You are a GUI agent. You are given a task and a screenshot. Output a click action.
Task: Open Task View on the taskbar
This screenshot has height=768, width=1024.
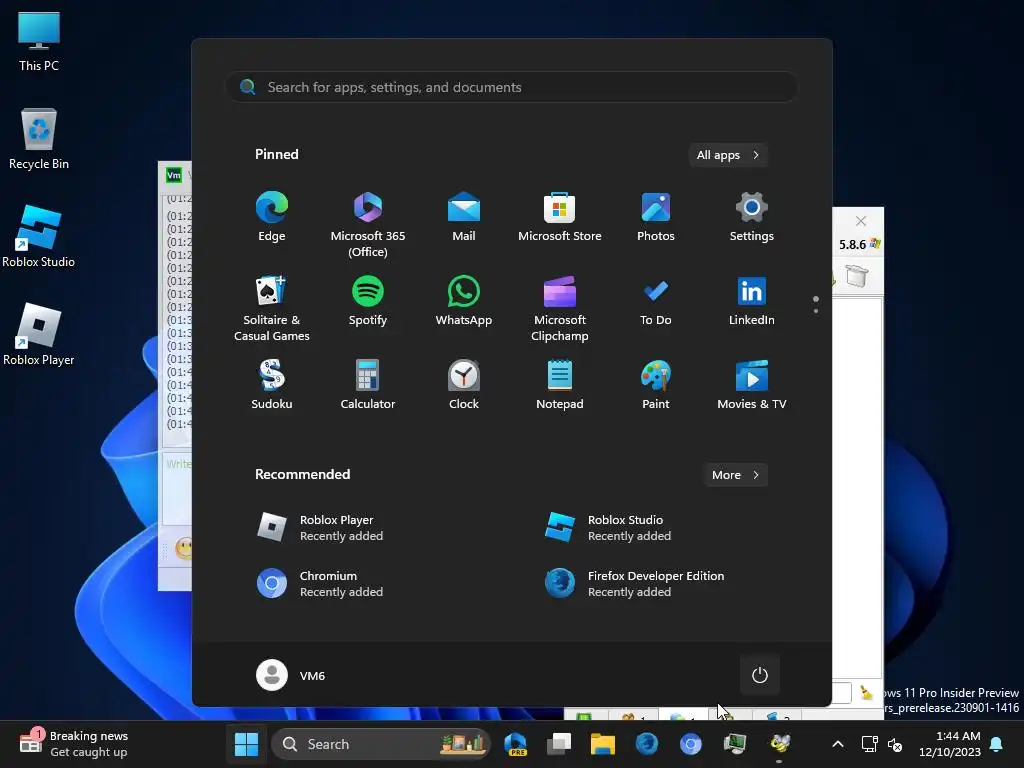558,744
